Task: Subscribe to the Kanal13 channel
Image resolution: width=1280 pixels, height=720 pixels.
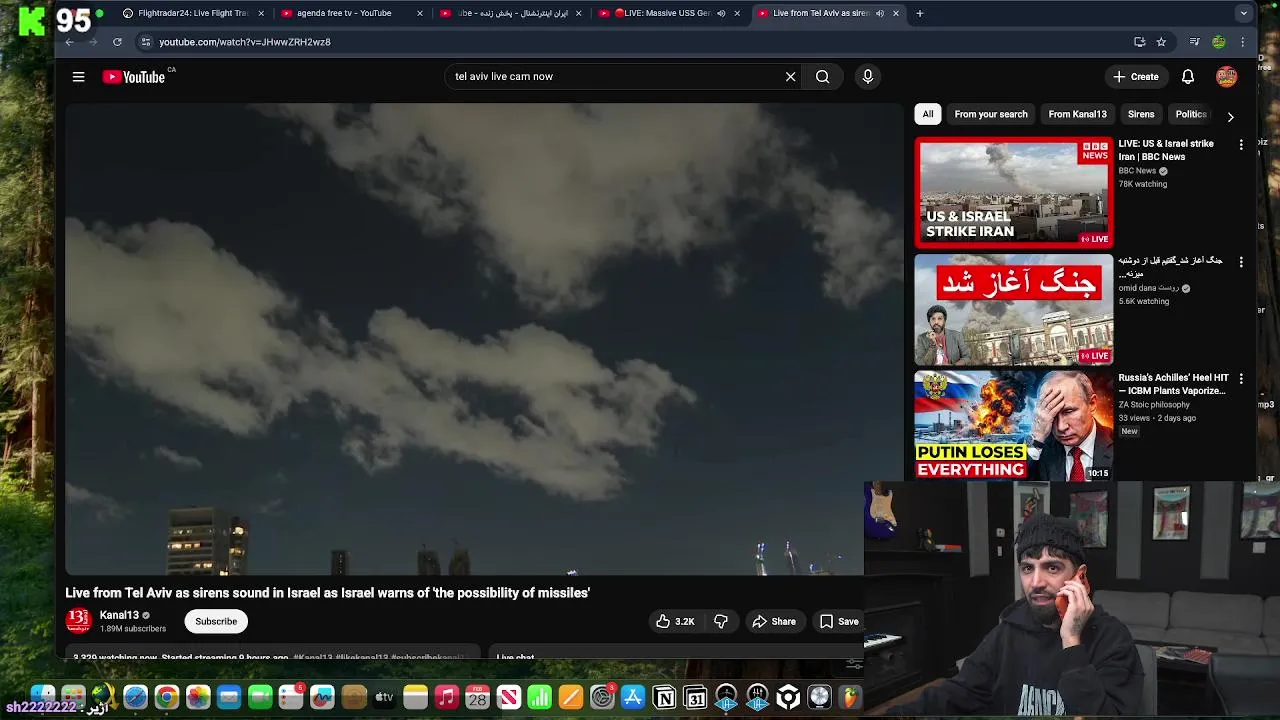Action: pos(216,621)
